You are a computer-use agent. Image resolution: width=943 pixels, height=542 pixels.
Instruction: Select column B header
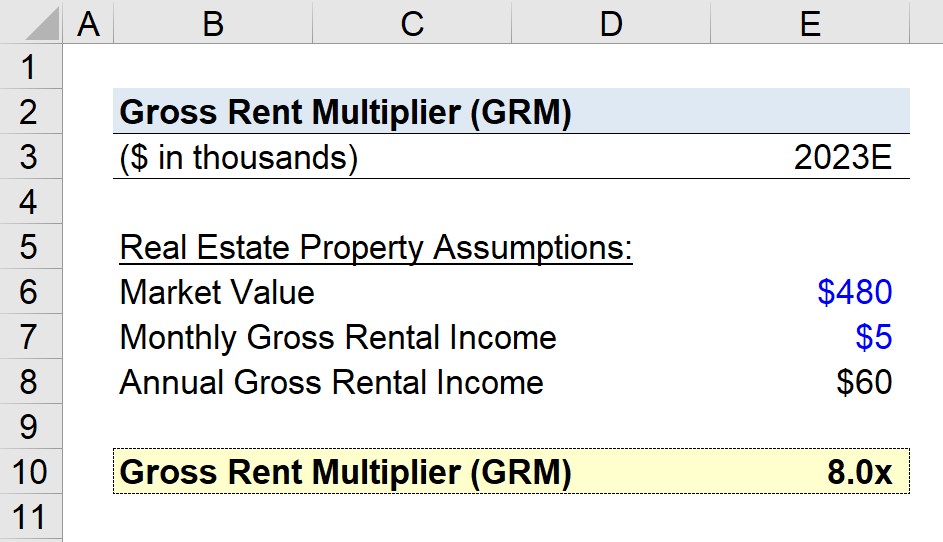(x=213, y=22)
